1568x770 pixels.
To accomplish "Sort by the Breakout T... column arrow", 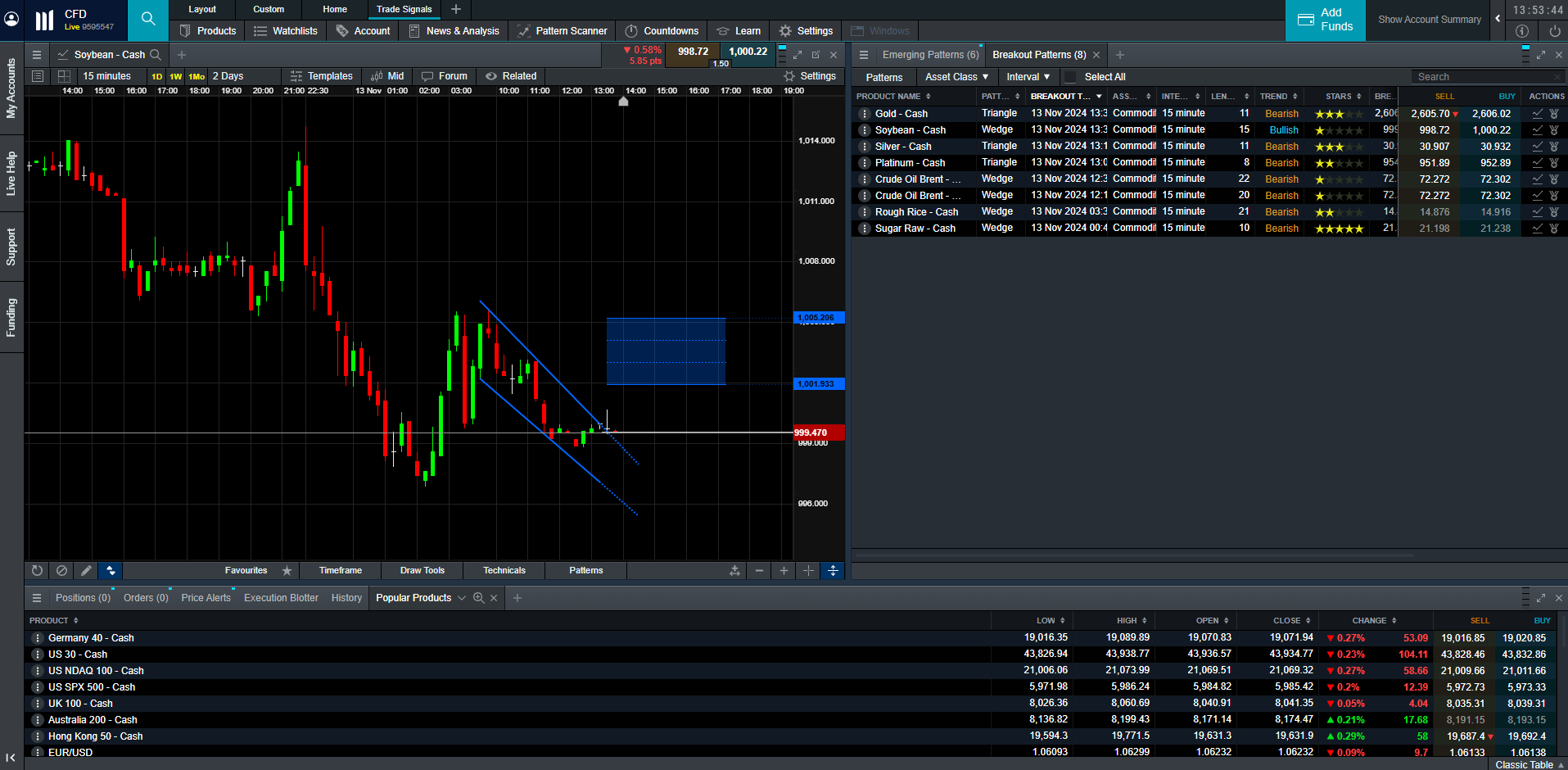I will 1099,97.
